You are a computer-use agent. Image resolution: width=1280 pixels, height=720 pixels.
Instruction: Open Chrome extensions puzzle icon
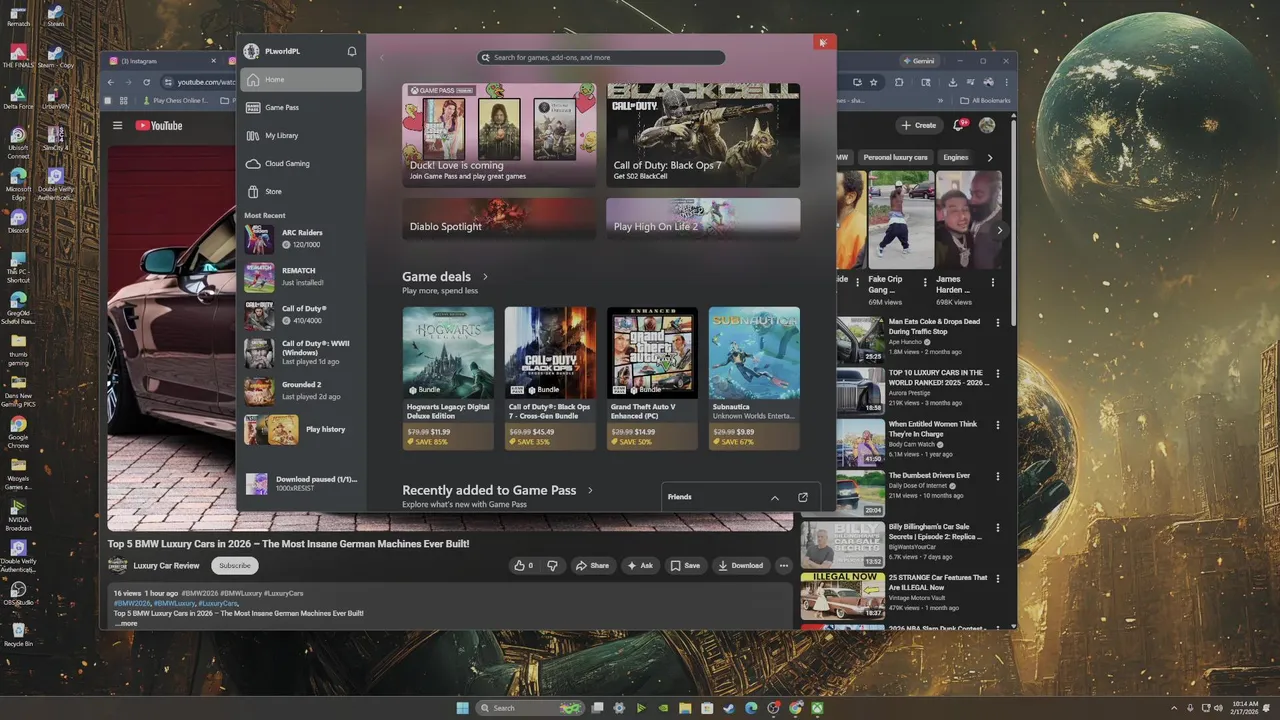tap(899, 82)
